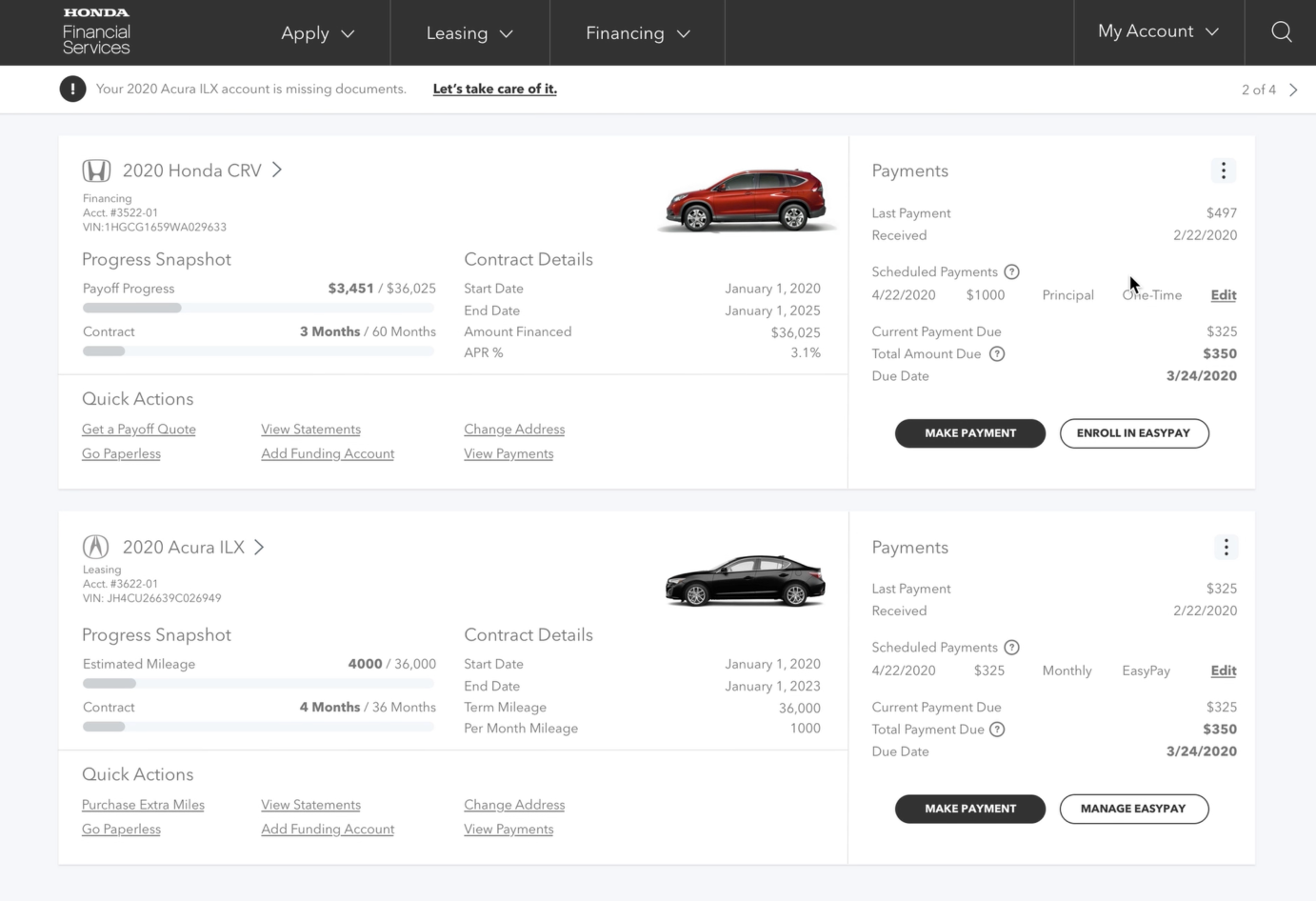This screenshot has width=1316, height=901.
Task: Go to next notification arrow
Action: point(1293,90)
